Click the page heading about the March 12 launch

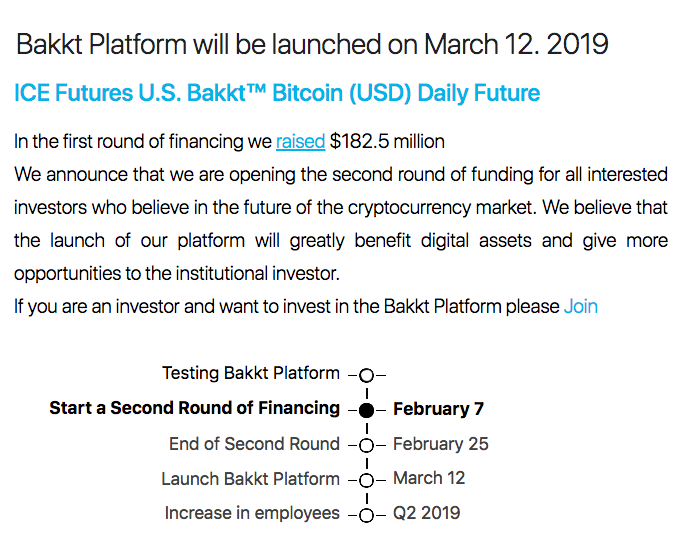pos(312,45)
